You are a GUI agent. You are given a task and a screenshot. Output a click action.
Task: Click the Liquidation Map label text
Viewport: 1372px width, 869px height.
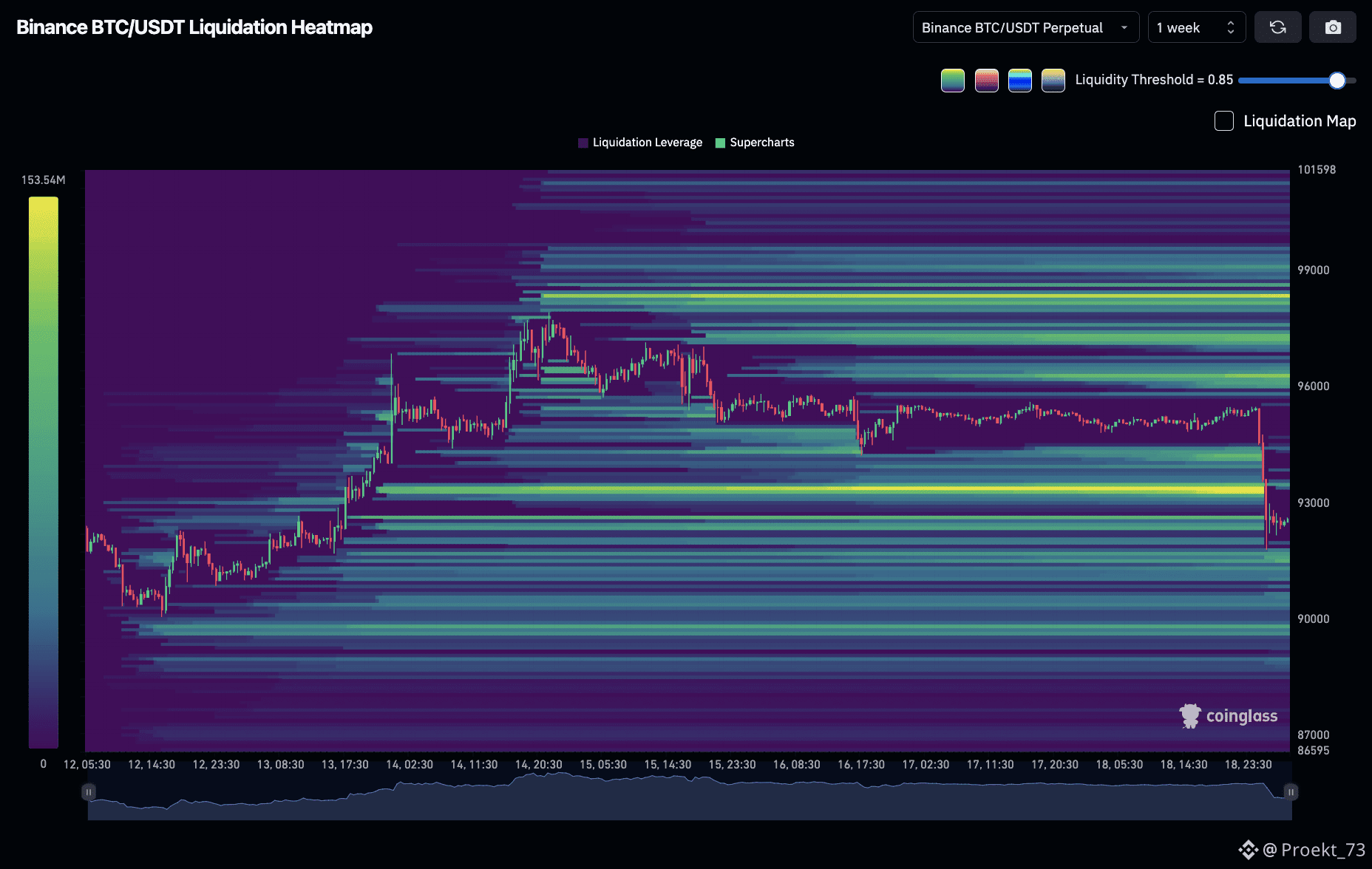click(1299, 121)
